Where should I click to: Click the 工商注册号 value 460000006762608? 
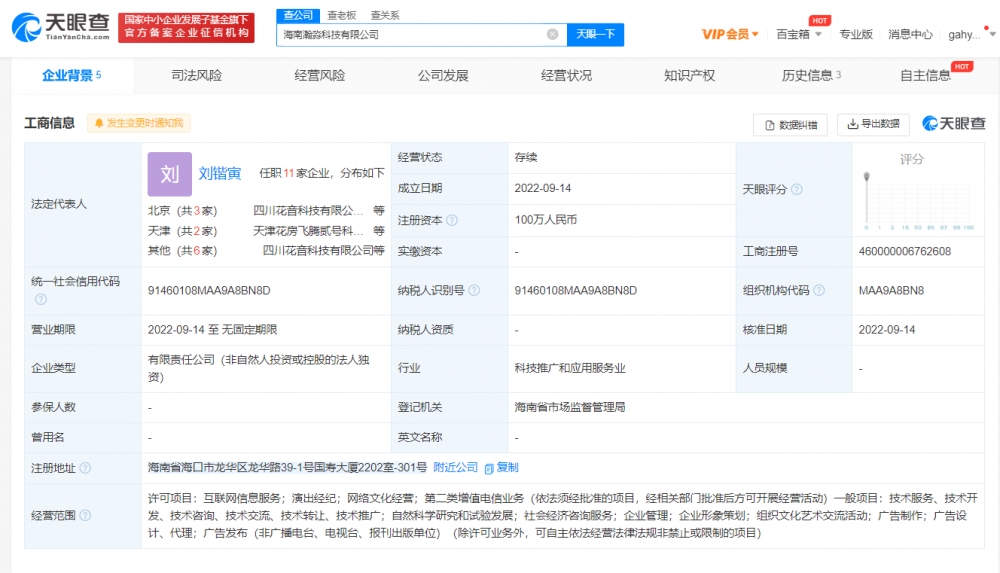[904, 251]
